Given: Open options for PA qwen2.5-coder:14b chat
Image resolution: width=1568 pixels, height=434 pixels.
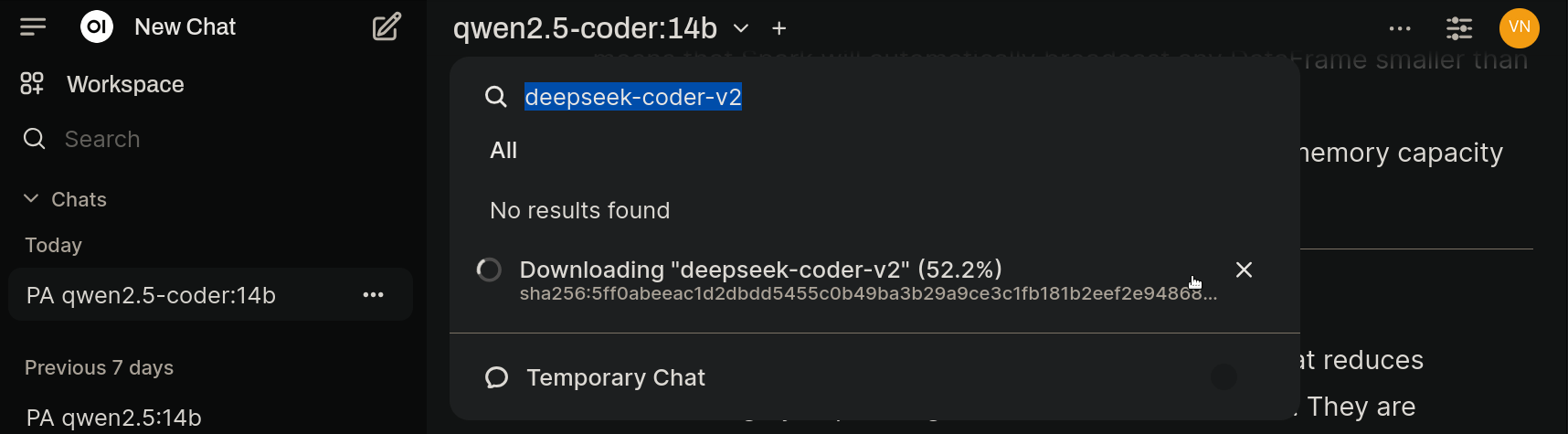Looking at the screenshot, I should [x=373, y=294].
